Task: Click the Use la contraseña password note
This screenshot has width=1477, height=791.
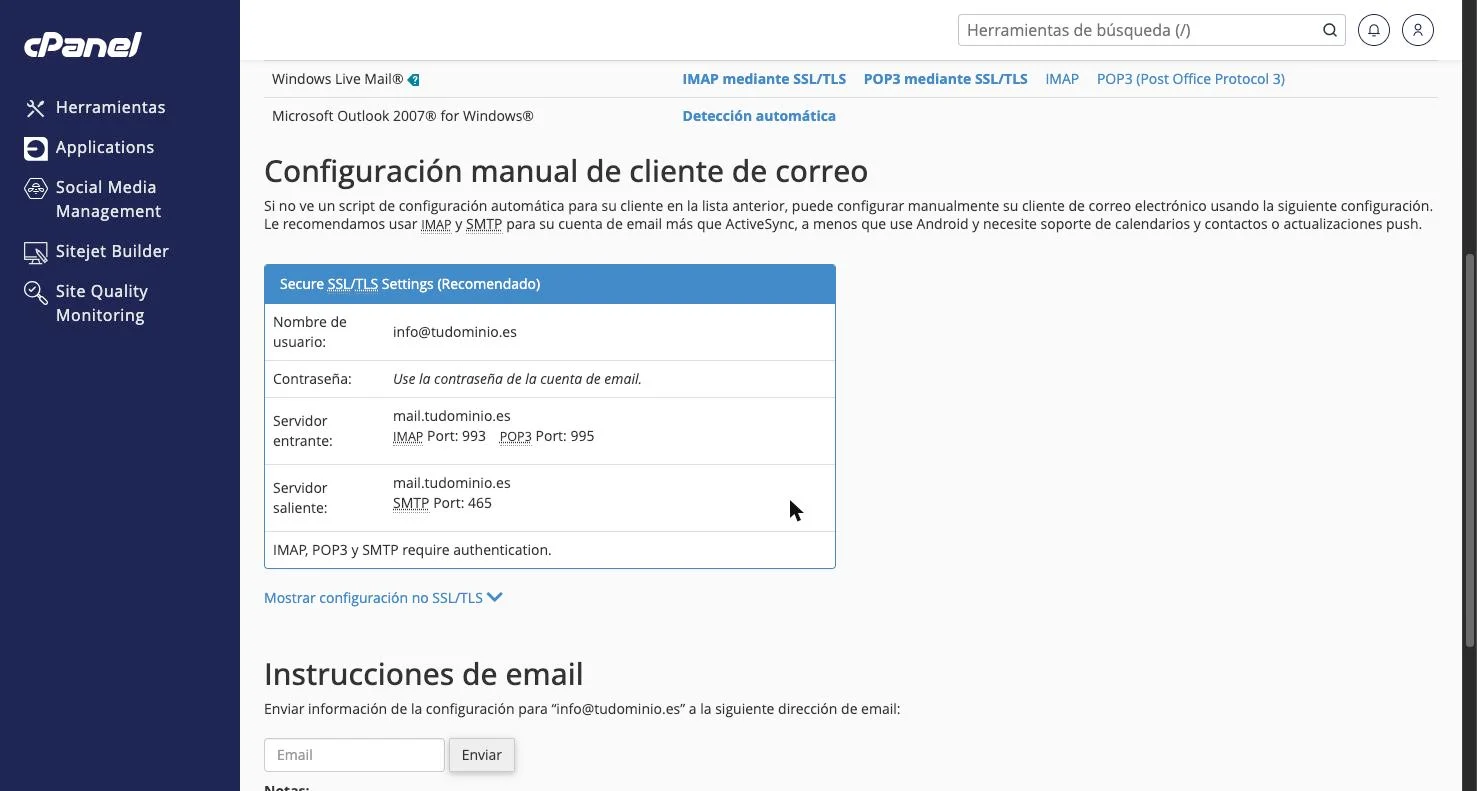Action: (x=517, y=379)
